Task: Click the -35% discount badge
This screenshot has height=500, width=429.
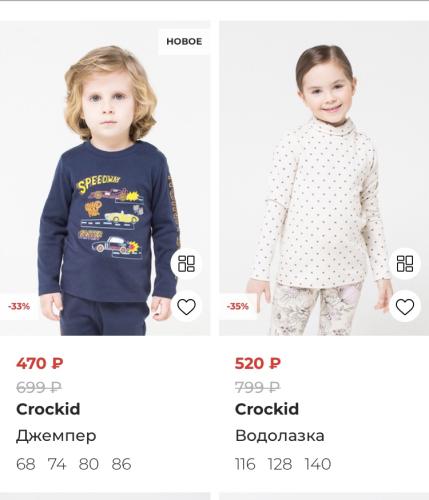Action: pos(238,306)
